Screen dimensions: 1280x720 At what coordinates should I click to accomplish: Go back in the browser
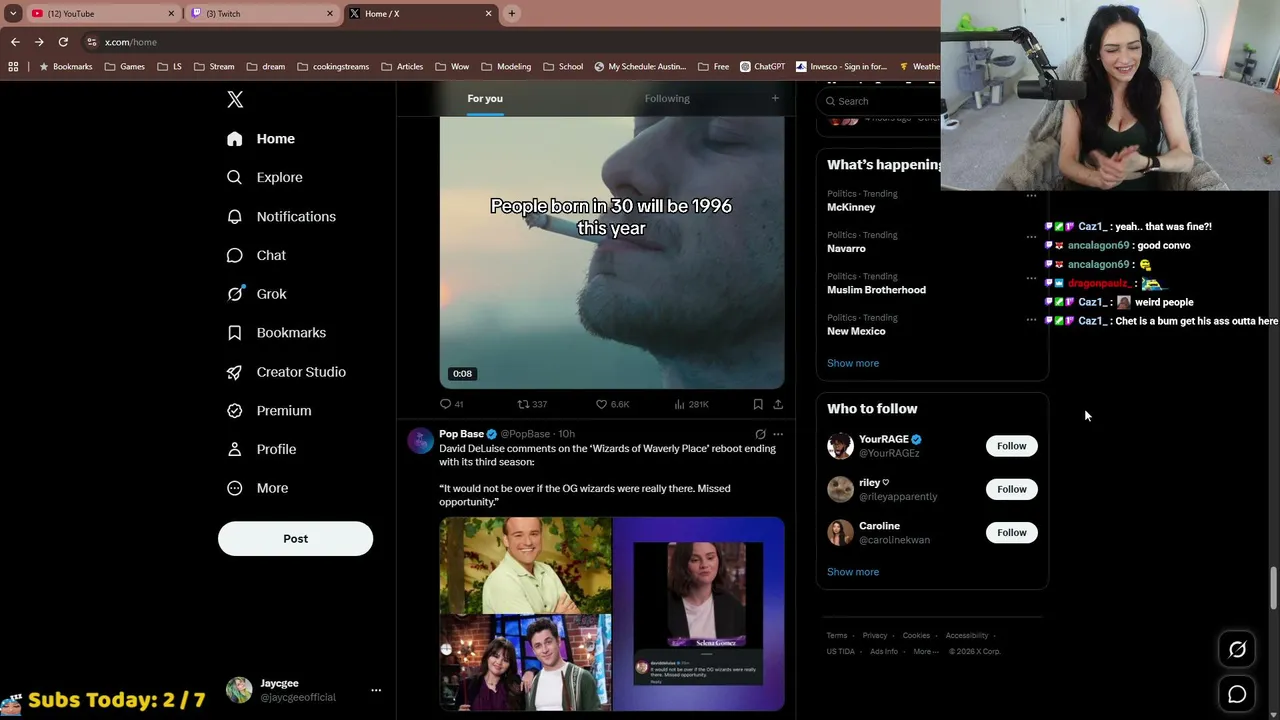[x=15, y=42]
